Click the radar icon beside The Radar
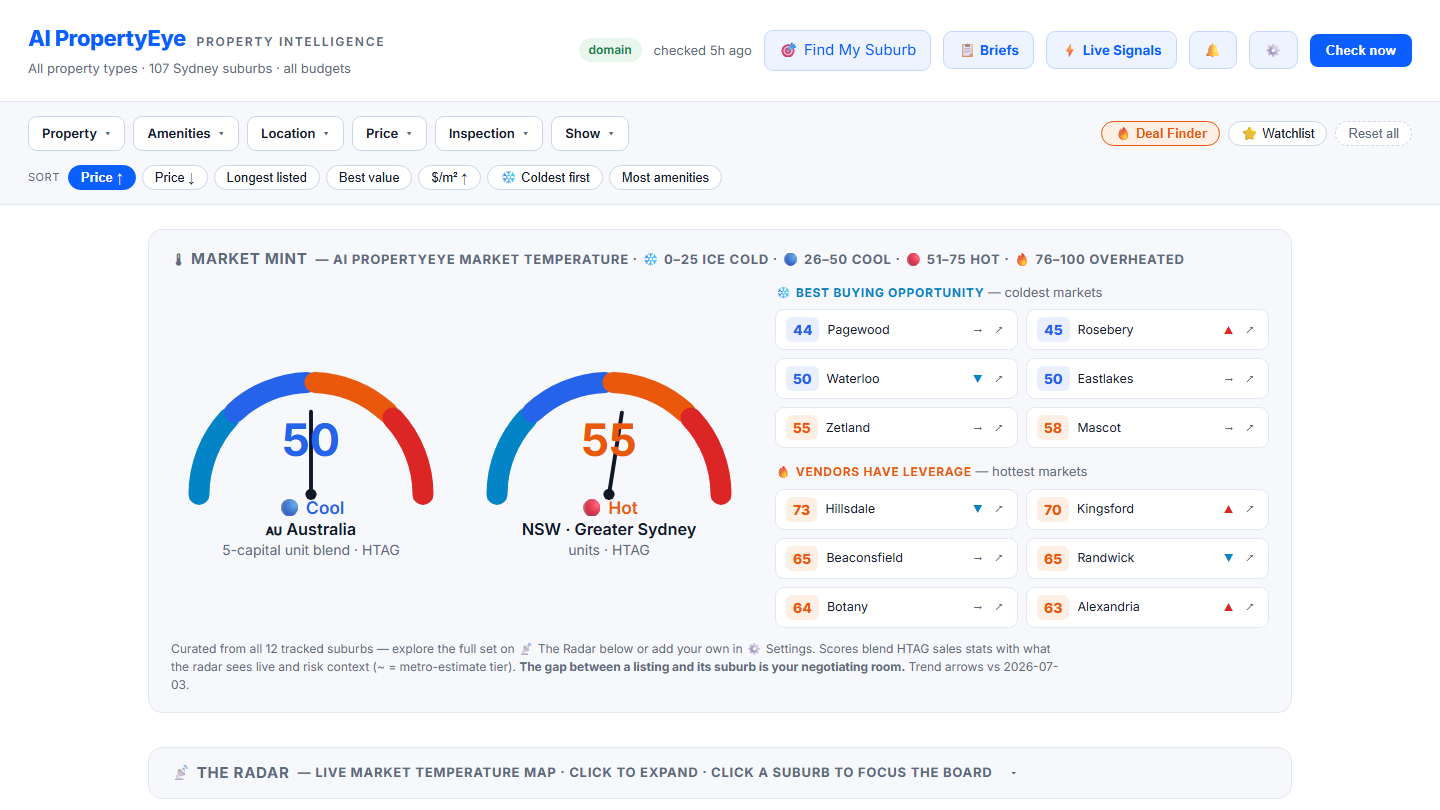Screen dimensions: 1440x810 click(x=181, y=773)
